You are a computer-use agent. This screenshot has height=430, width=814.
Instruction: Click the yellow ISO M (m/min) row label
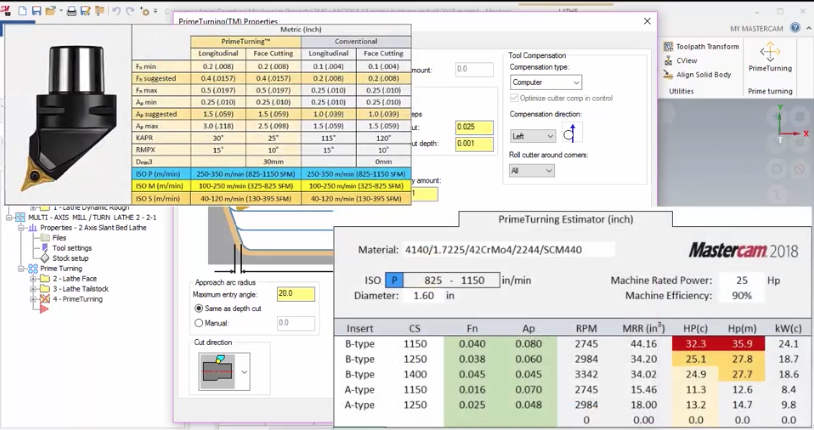click(x=161, y=186)
